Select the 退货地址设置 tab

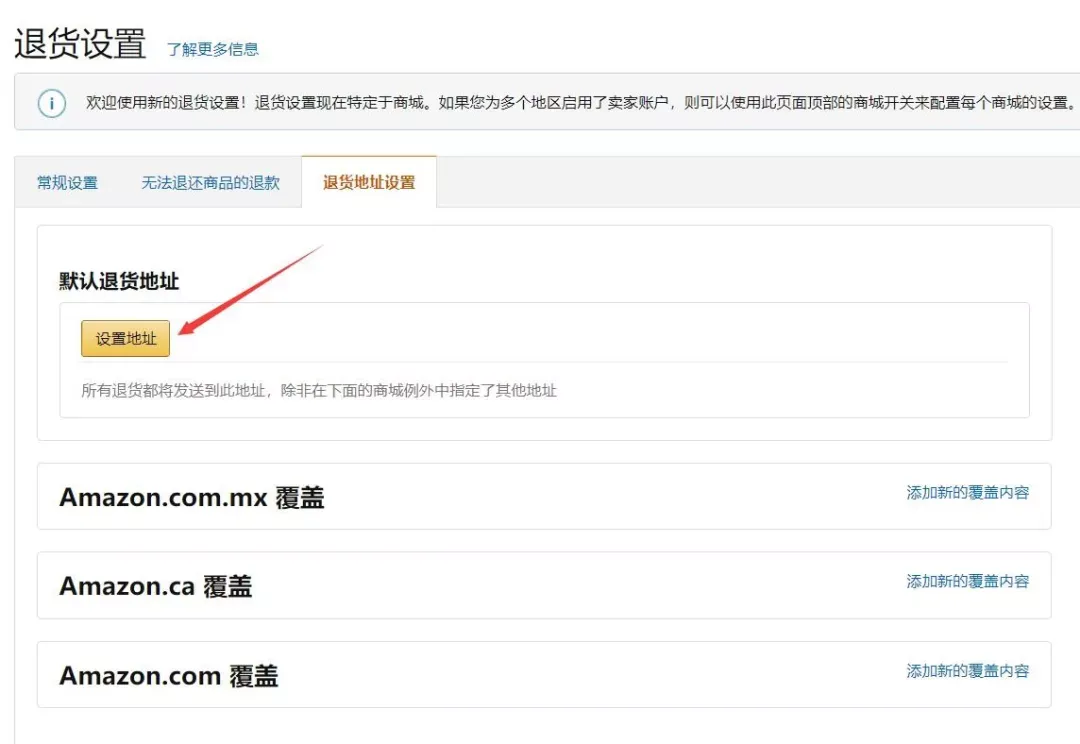click(x=369, y=183)
